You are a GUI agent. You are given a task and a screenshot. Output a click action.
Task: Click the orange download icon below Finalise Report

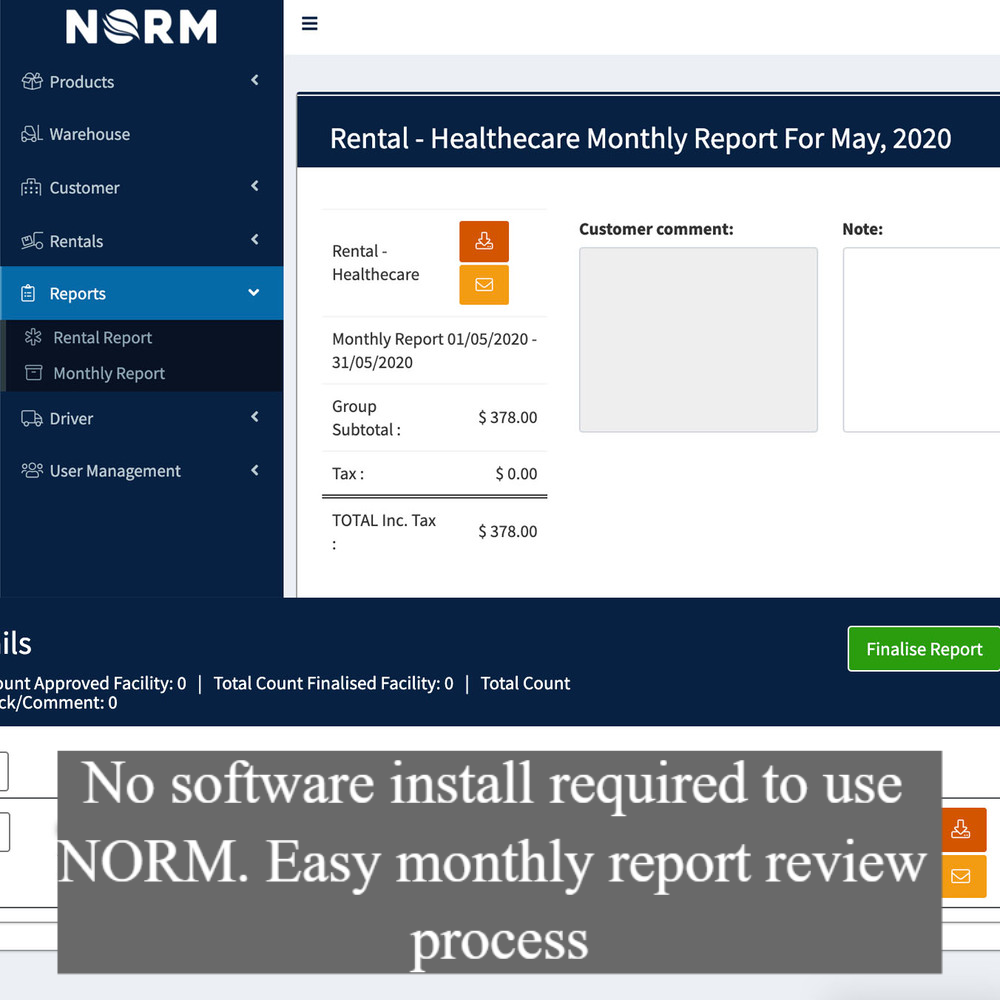pos(963,829)
